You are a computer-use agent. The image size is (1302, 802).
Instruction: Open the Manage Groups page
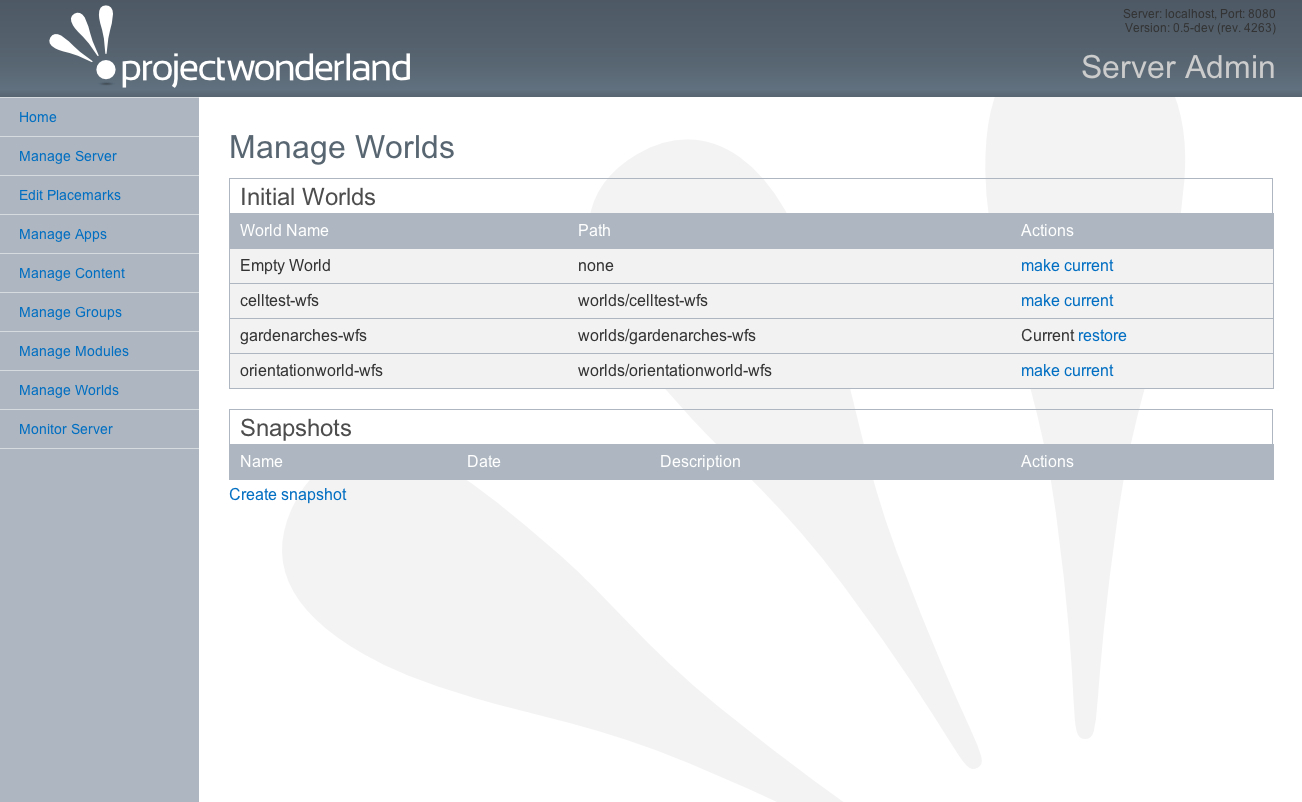pos(70,312)
